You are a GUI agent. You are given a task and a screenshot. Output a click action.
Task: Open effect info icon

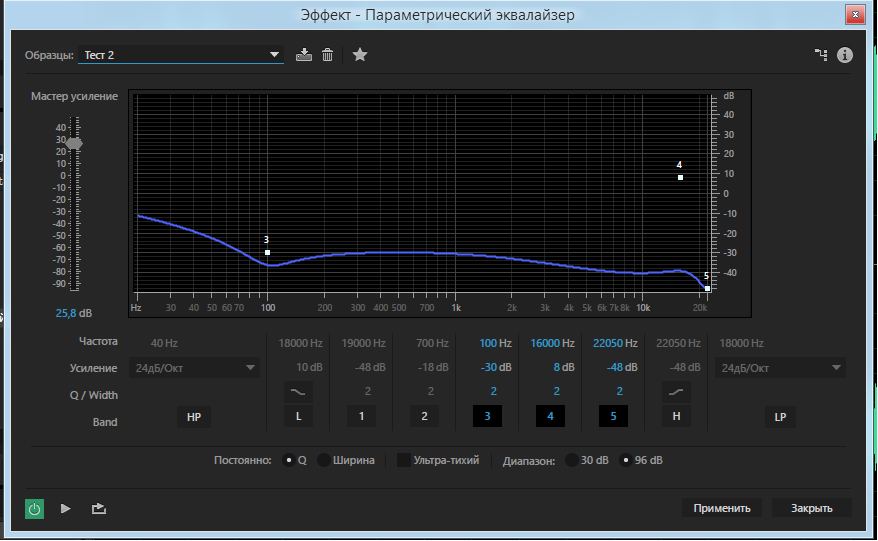point(845,55)
